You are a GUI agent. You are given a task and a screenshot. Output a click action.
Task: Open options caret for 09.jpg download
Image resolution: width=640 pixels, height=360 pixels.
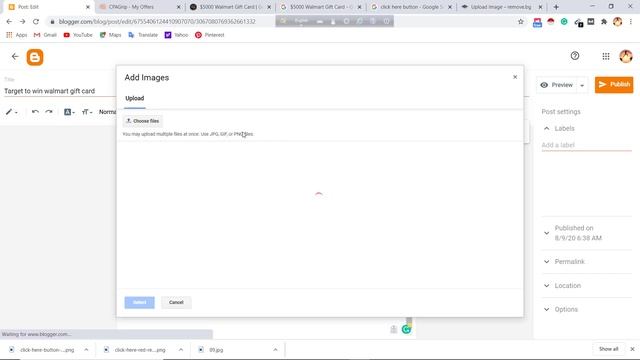tap(275, 350)
